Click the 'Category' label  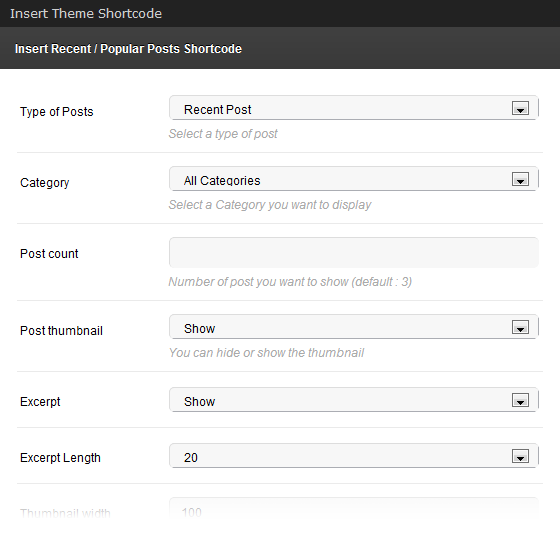[45, 183]
